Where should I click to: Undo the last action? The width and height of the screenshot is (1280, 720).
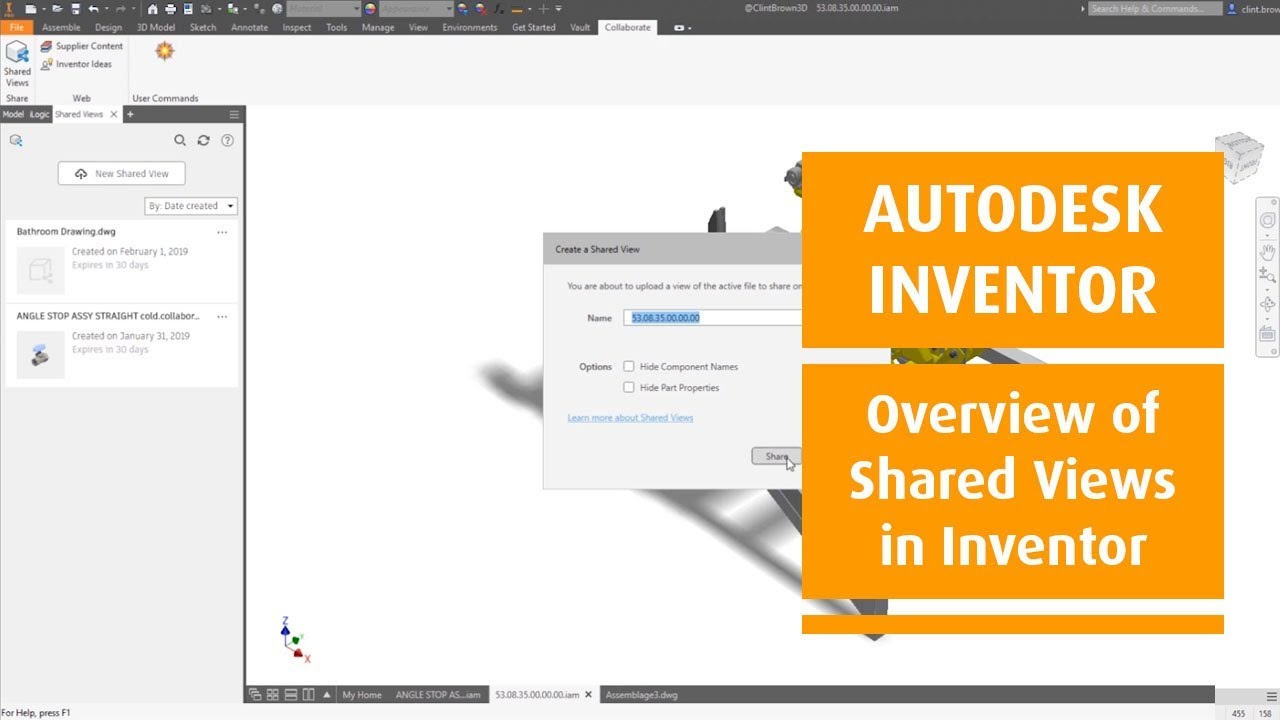tap(93, 8)
